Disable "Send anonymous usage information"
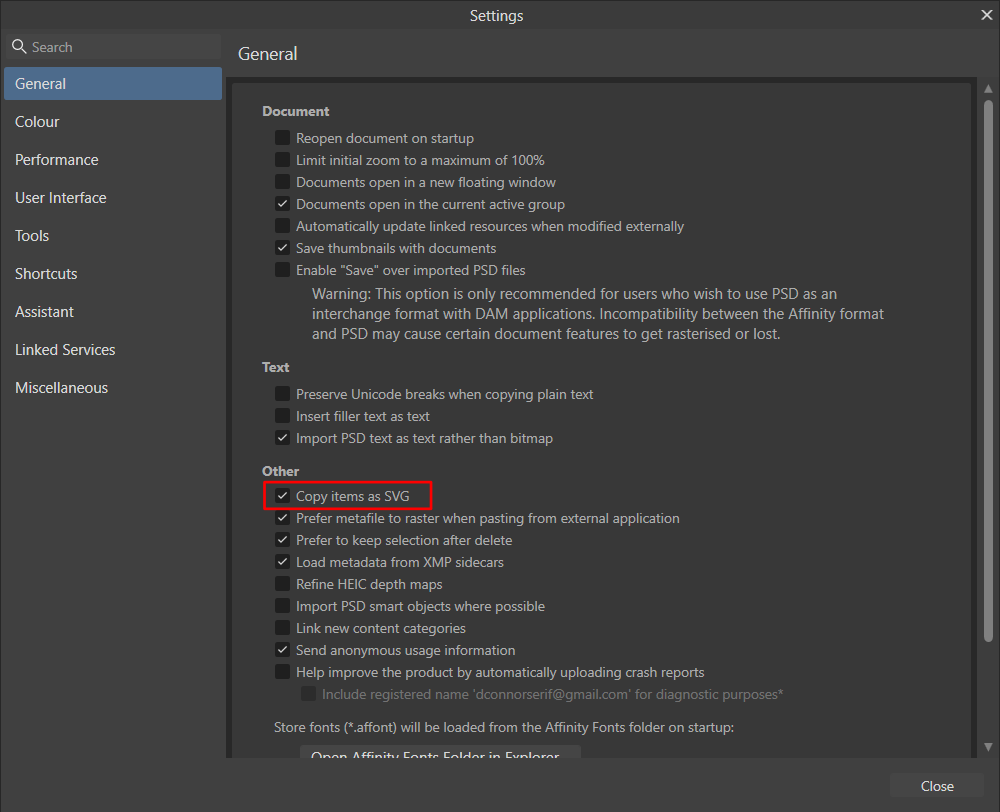Image resolution: width=1000 pixels, height=812 pixels. click(x=282, y=650)
